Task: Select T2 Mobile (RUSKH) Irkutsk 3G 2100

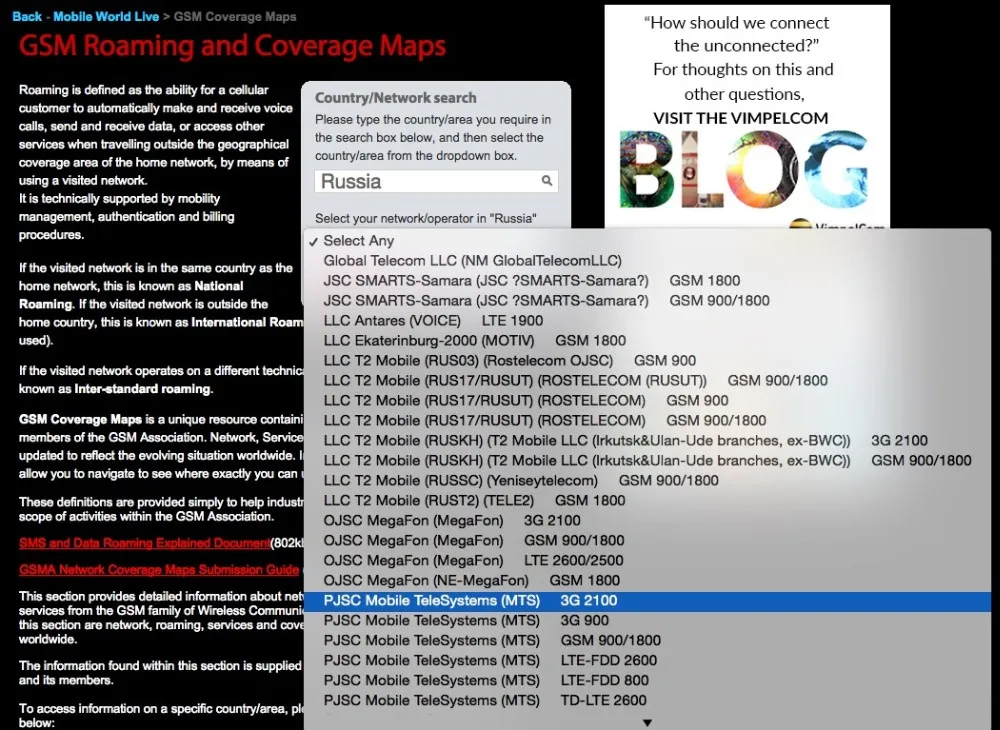Action: point(647,441)
